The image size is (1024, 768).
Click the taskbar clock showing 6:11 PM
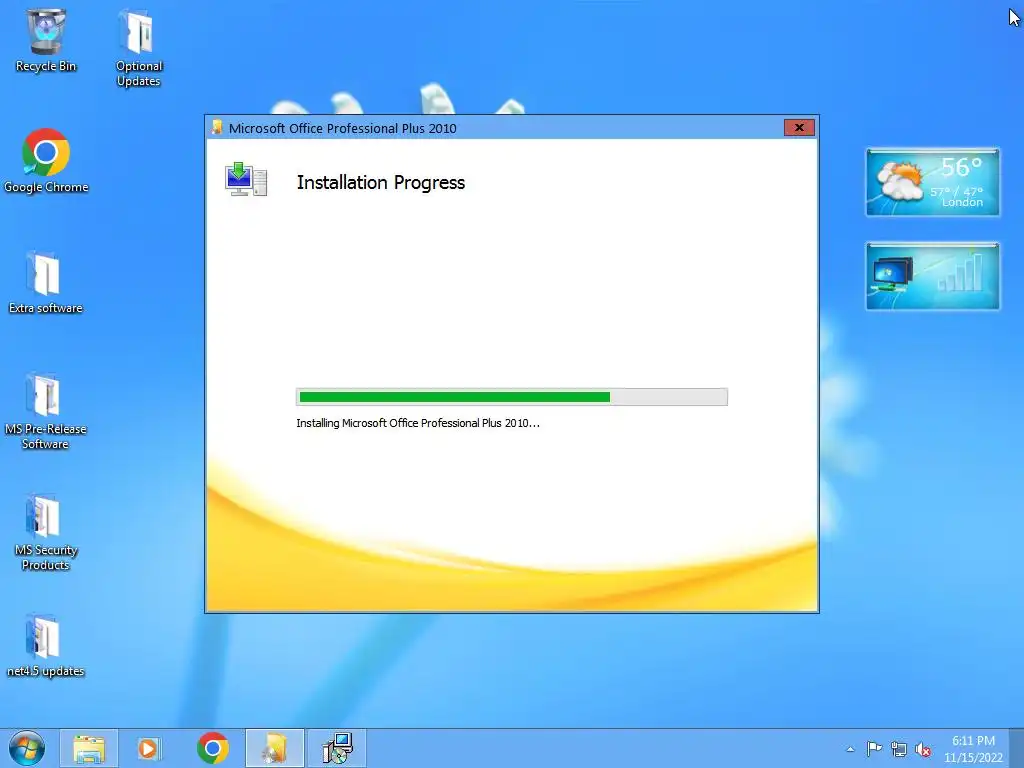tap(973, 749)
